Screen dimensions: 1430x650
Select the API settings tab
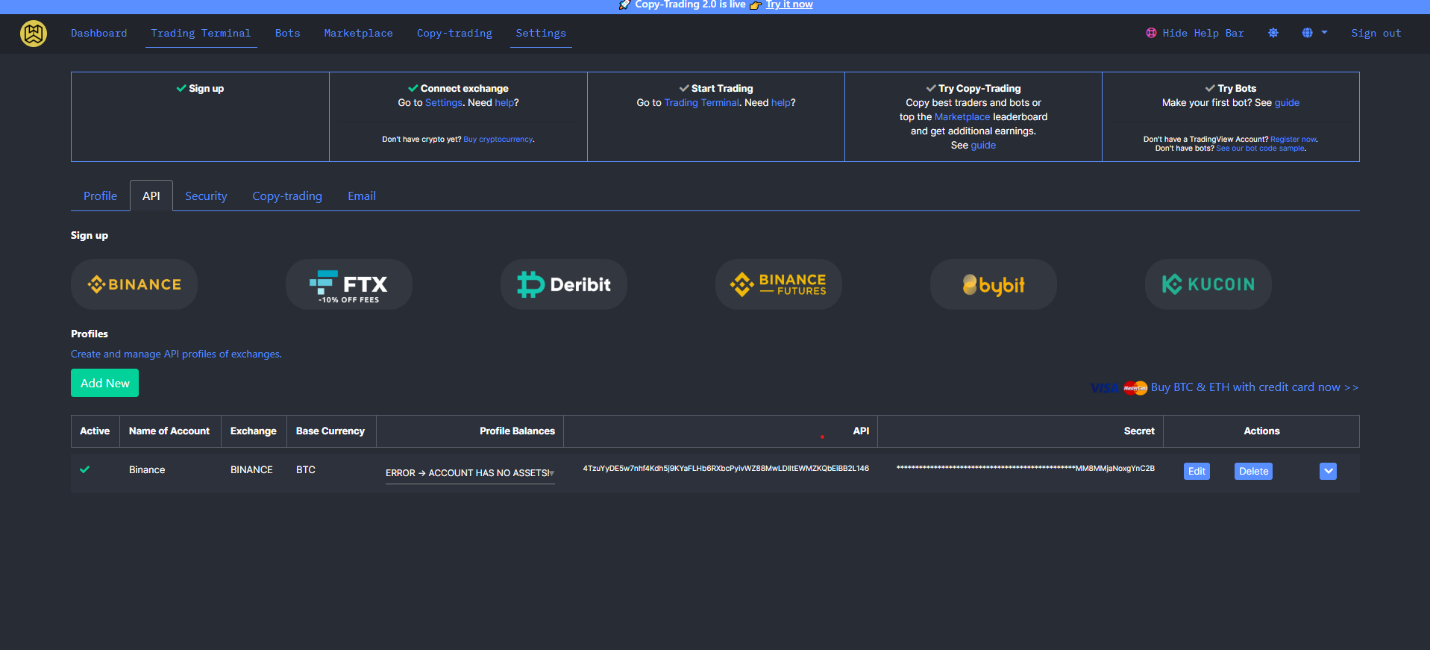151,196
